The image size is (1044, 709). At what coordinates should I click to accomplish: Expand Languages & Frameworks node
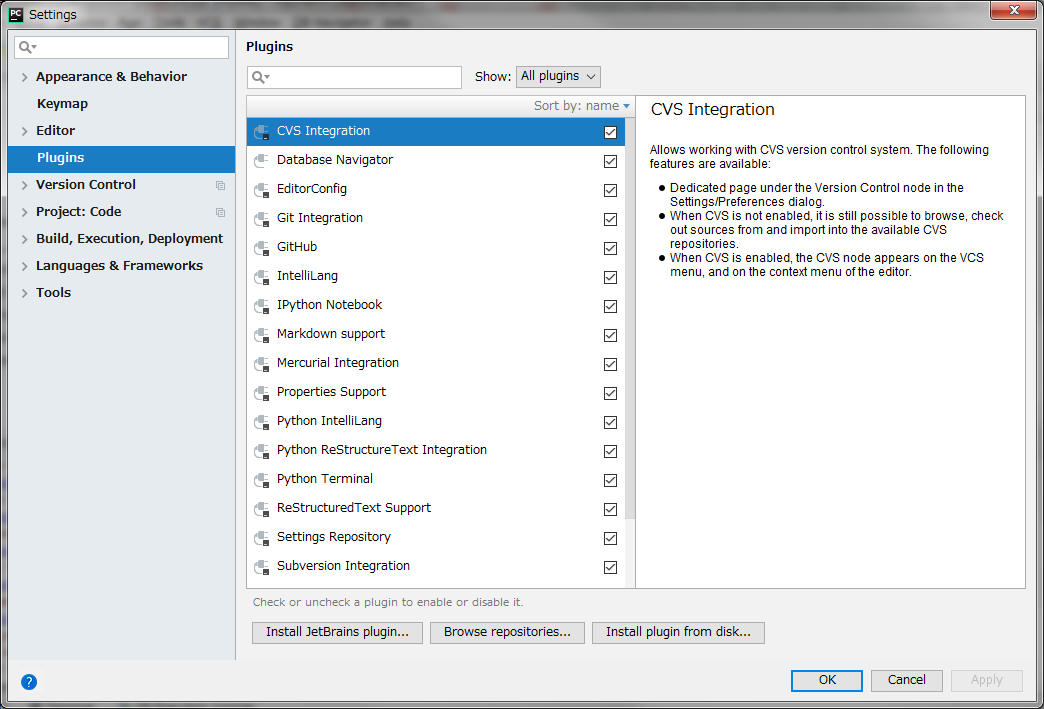tap(25, 266)
